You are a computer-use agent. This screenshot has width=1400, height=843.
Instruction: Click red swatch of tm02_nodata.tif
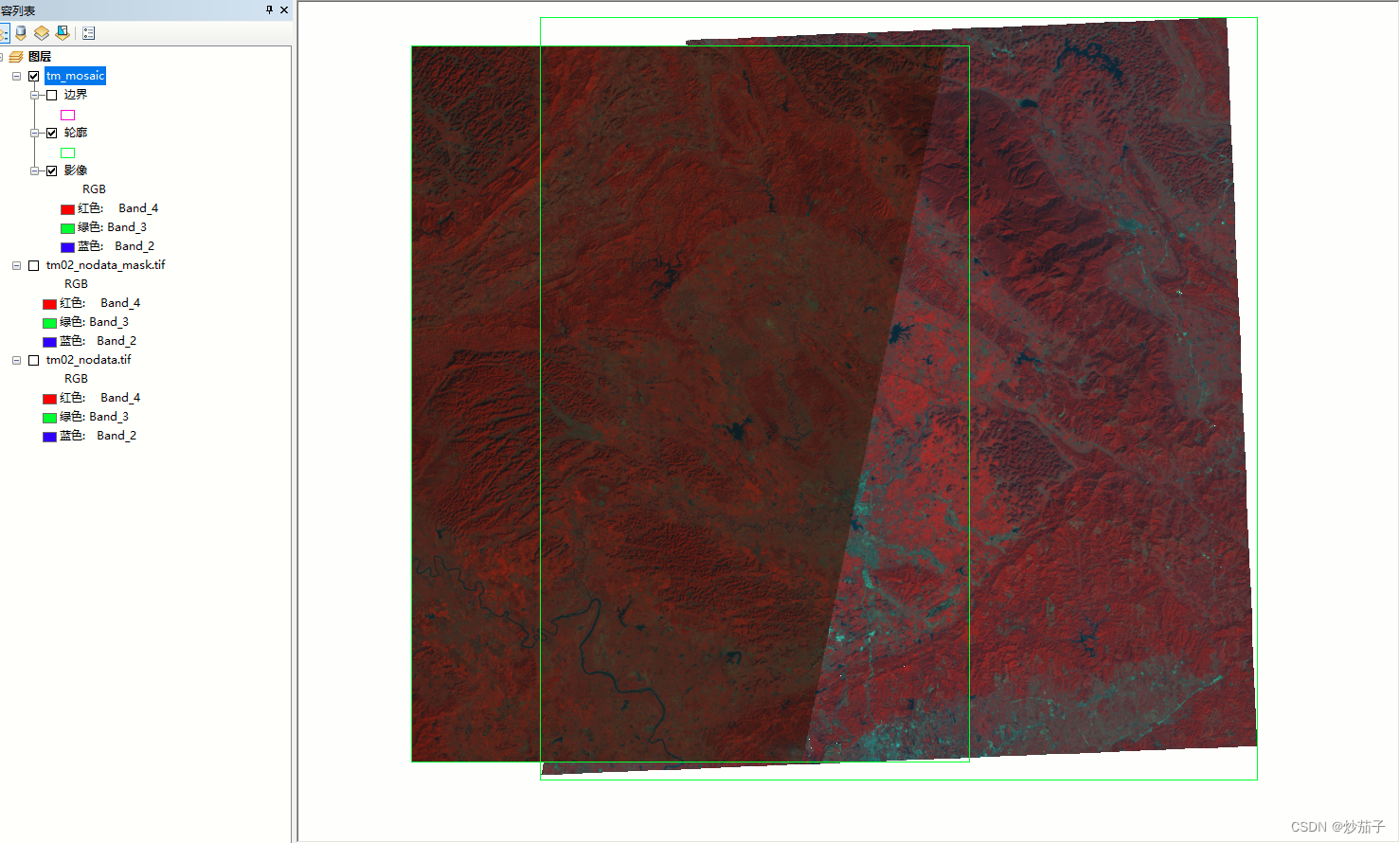pyautogui.click(x=49, y=399)
